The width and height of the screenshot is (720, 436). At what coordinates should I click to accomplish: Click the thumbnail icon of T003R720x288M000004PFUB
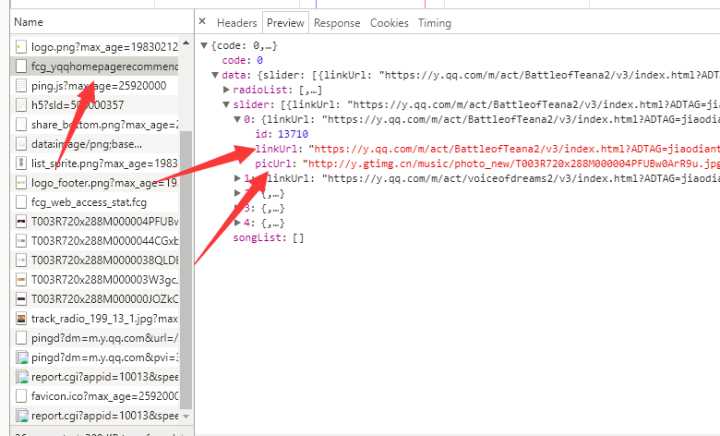(x=21, y=221)
